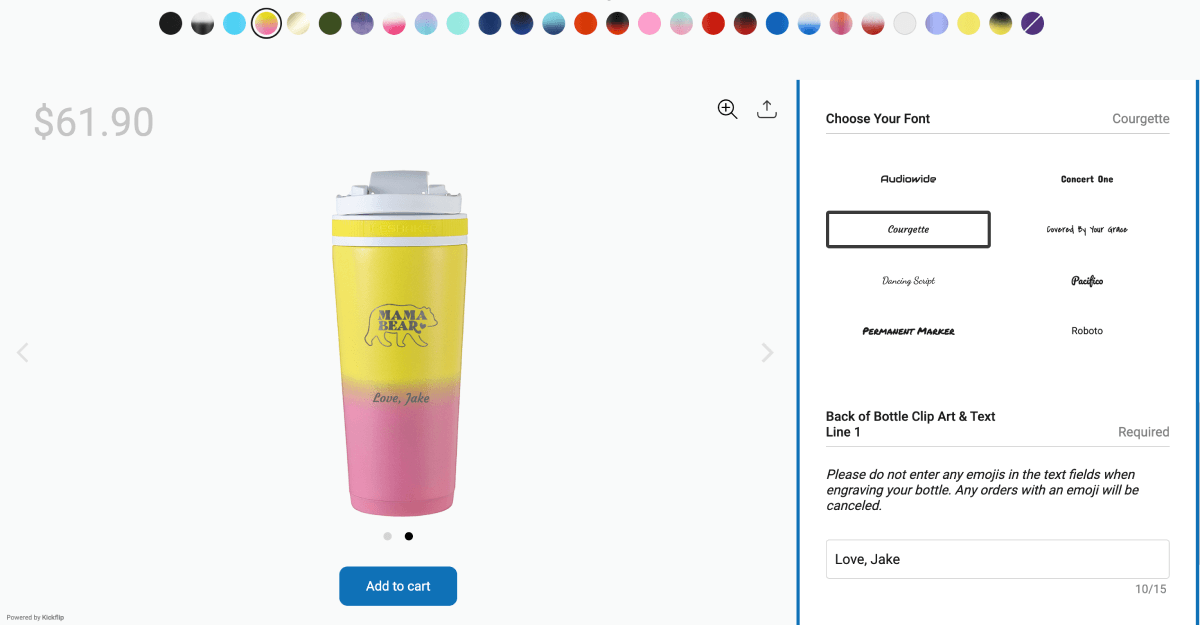Choose the dark olive green swatch
This screenshot has height=625, width=1200.
point(330,23)
